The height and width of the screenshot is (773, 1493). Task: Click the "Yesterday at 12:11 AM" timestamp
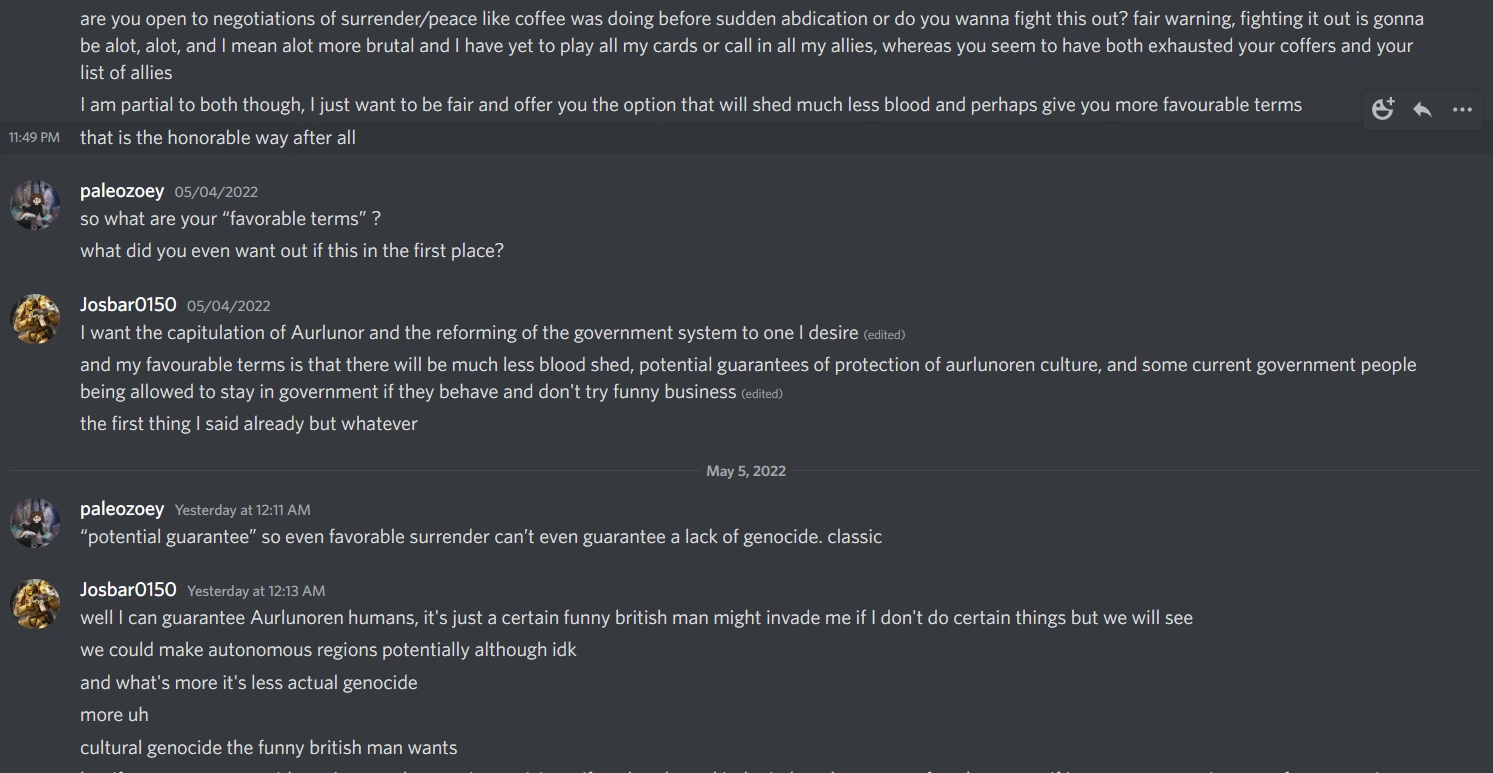point(242,510)
